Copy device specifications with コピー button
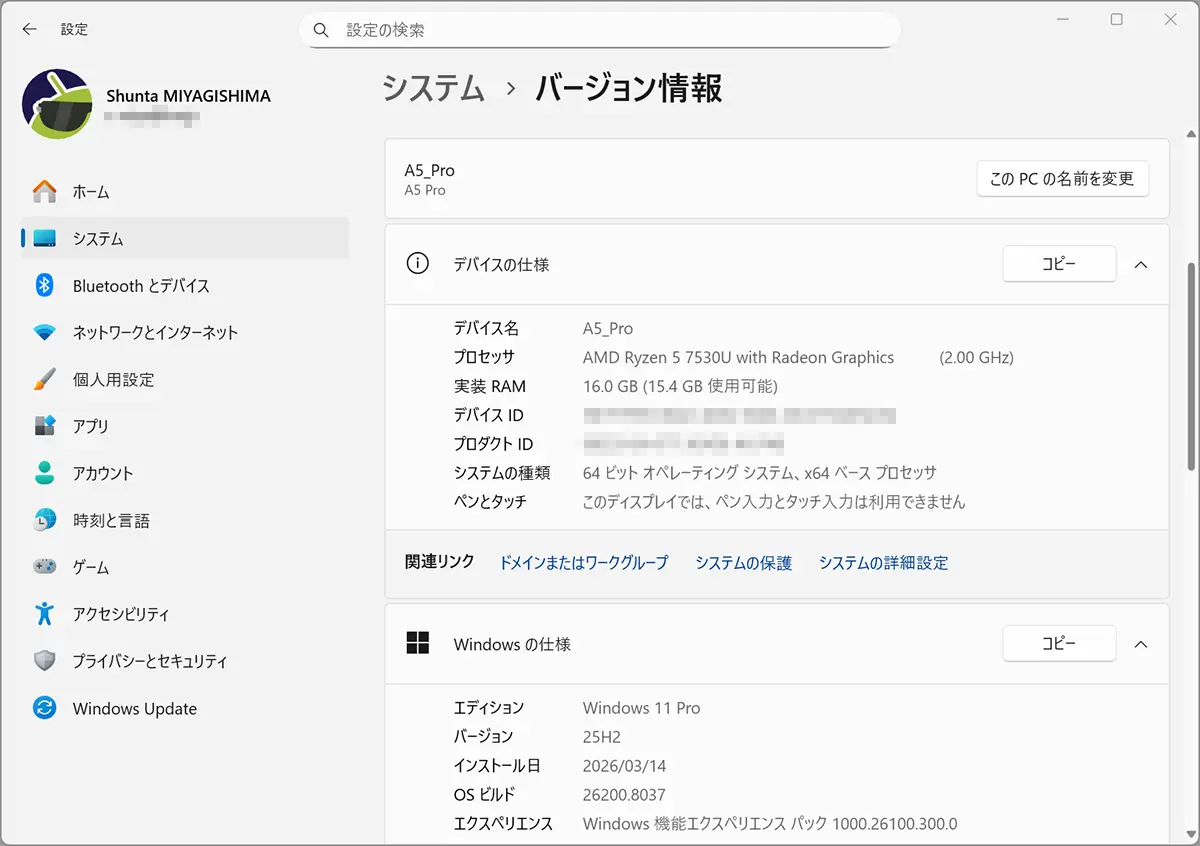The image size is (1200, 846). click(1059, 264)
